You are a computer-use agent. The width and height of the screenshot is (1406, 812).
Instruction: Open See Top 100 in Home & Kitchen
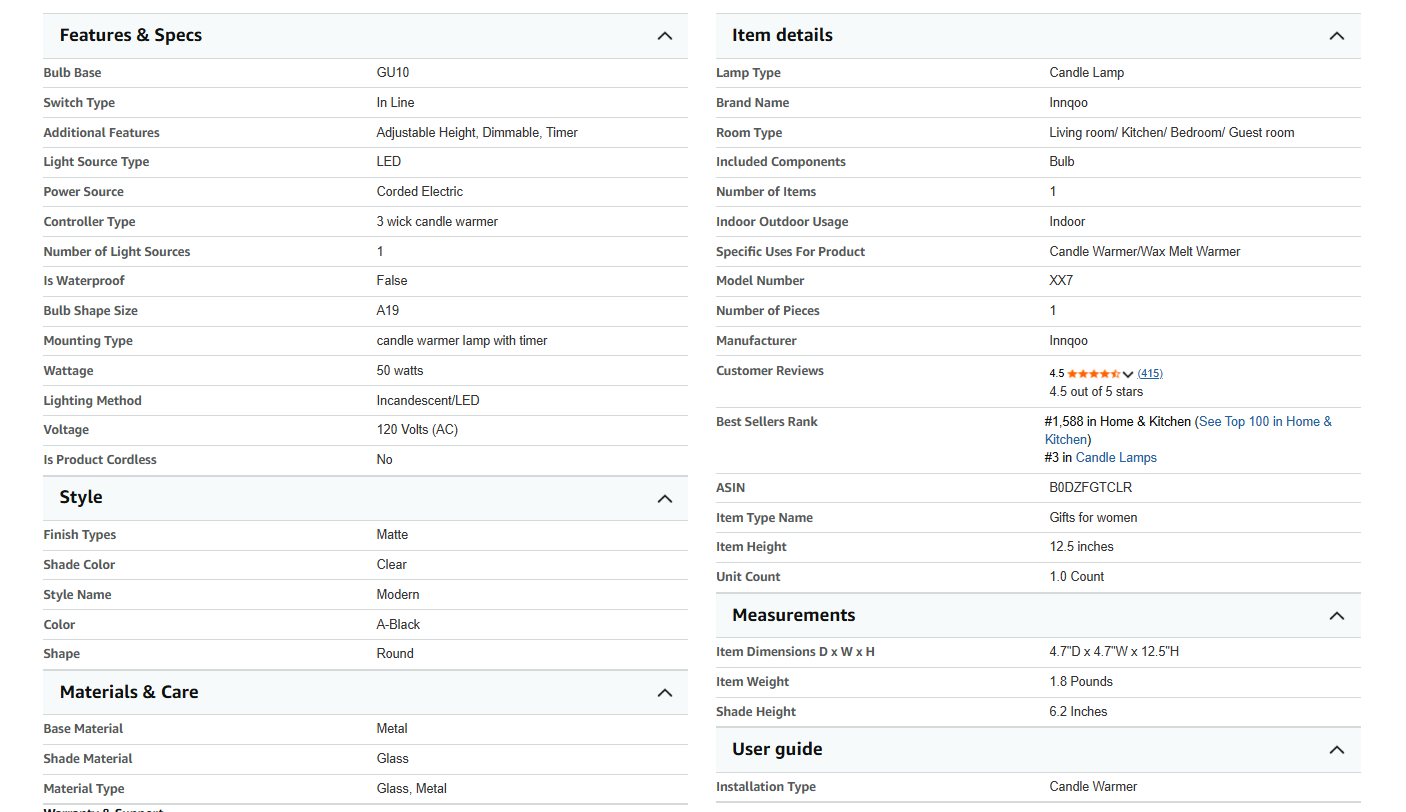(x=1265, y=422)
